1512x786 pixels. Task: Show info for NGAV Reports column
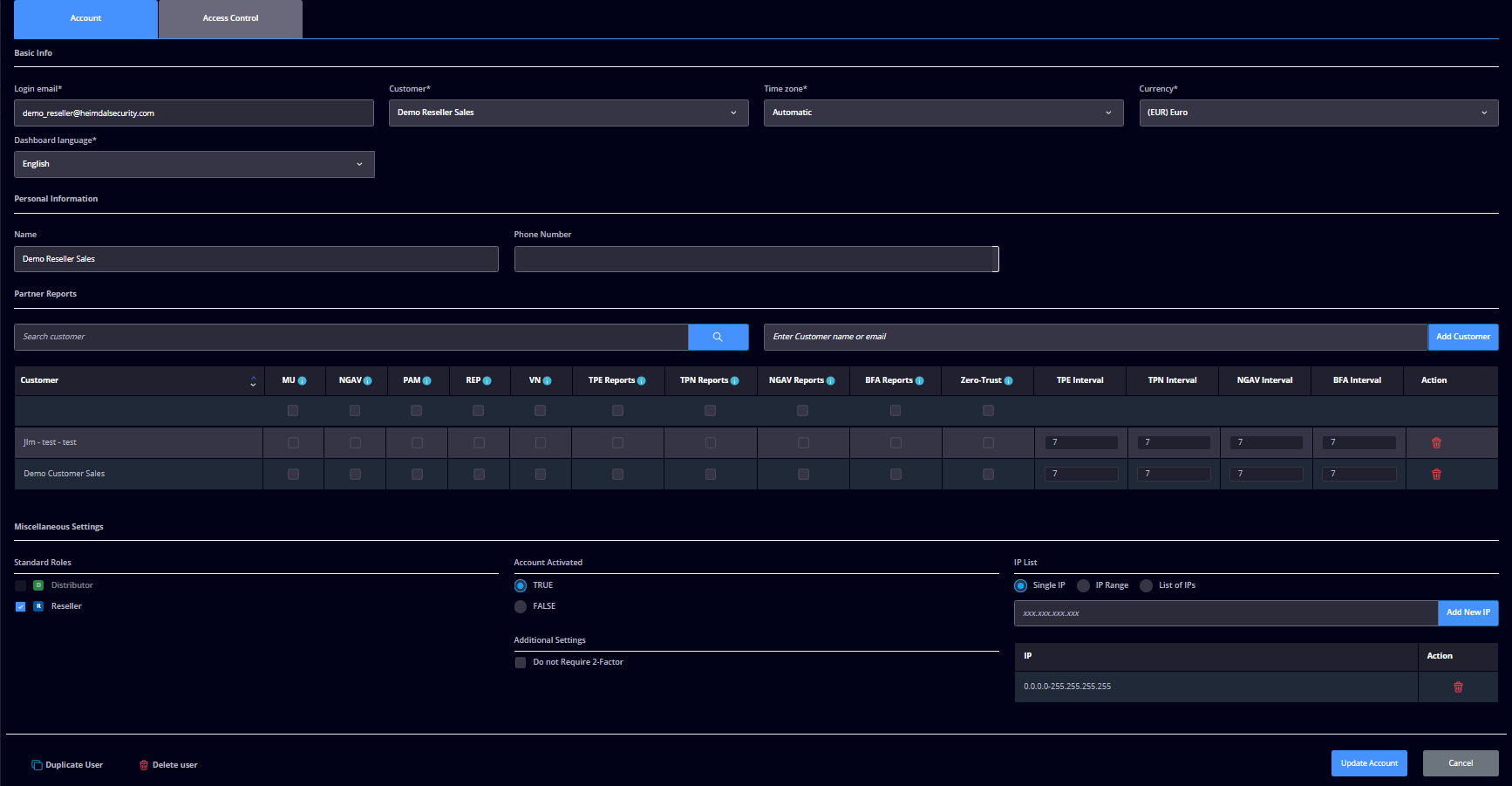pos(831,381)
